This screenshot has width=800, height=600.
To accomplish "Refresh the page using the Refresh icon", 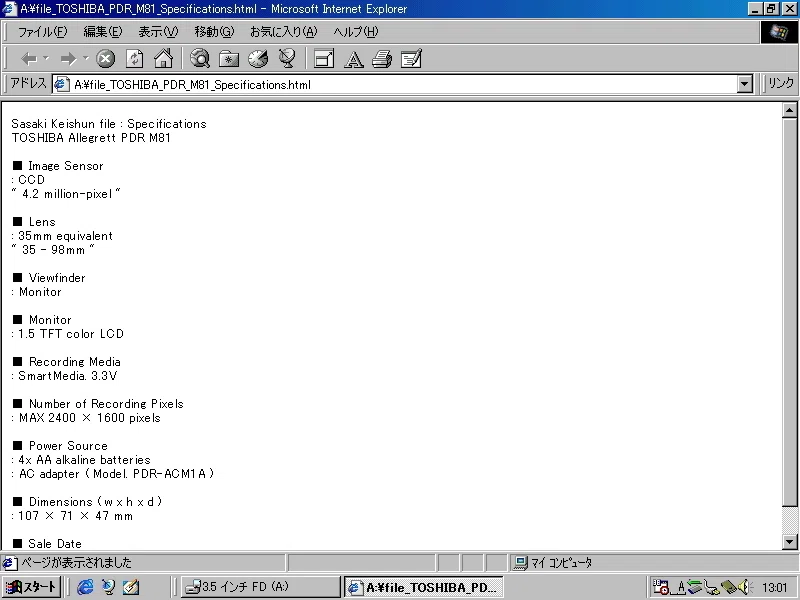I will 134,59.
